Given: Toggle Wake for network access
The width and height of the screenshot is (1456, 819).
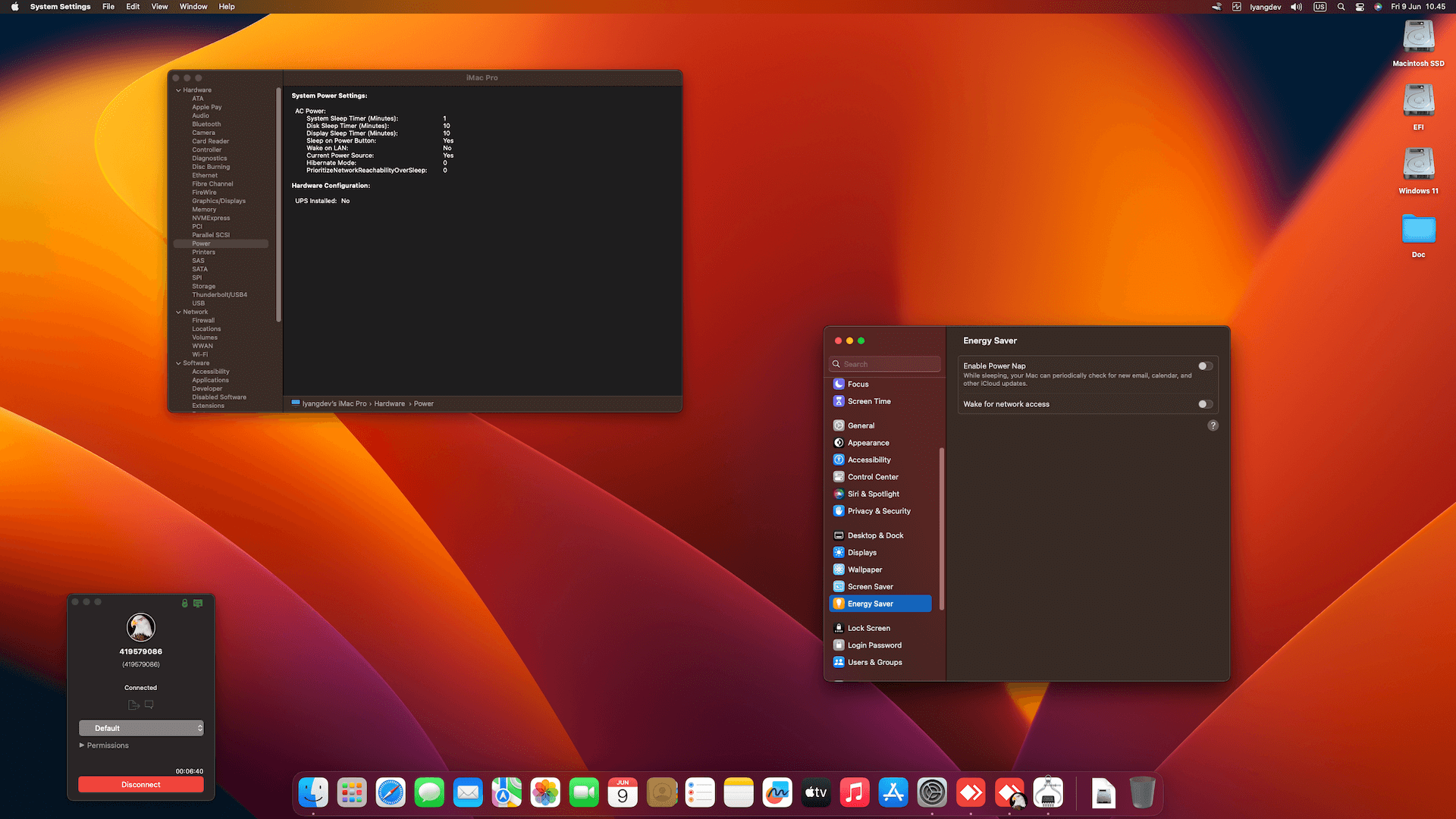Looking at the screenshot, I should 1205,404.
